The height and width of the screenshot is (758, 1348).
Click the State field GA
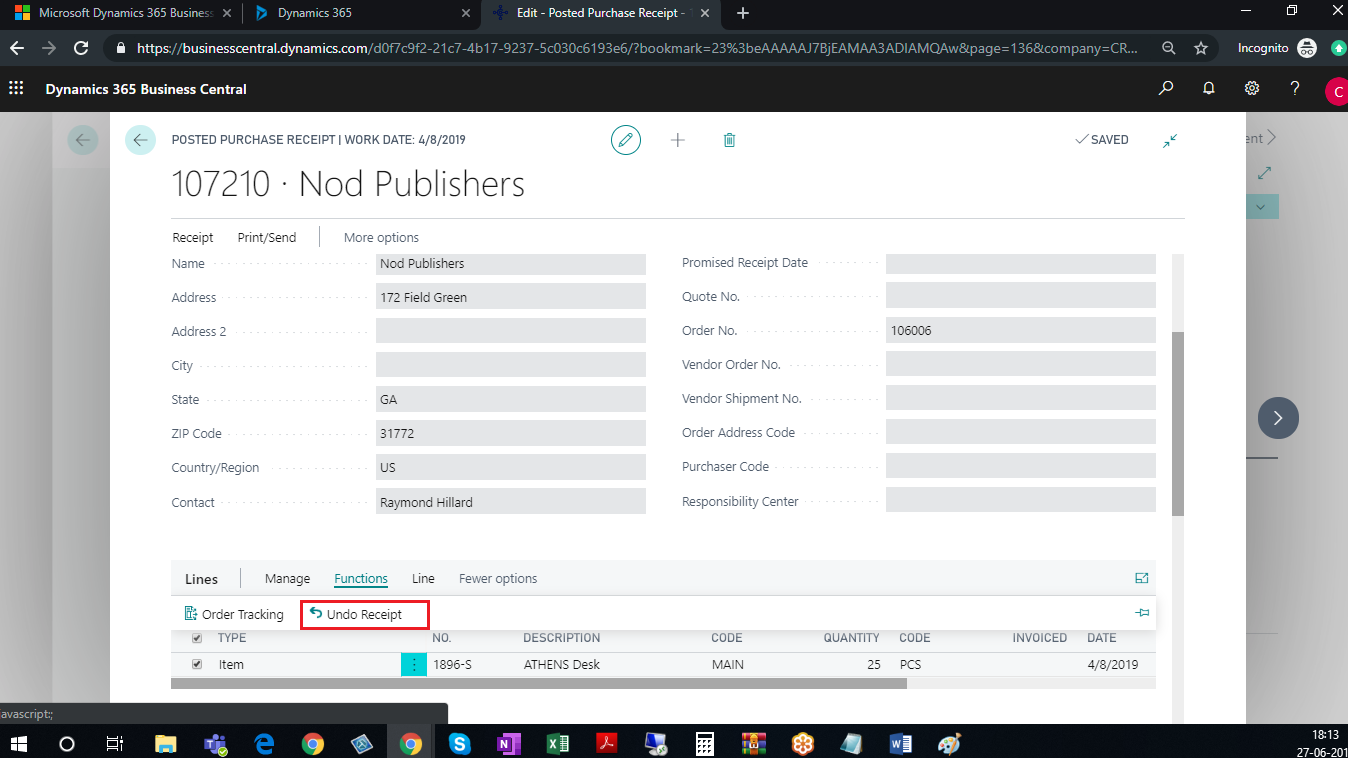[x=511, y=399]
